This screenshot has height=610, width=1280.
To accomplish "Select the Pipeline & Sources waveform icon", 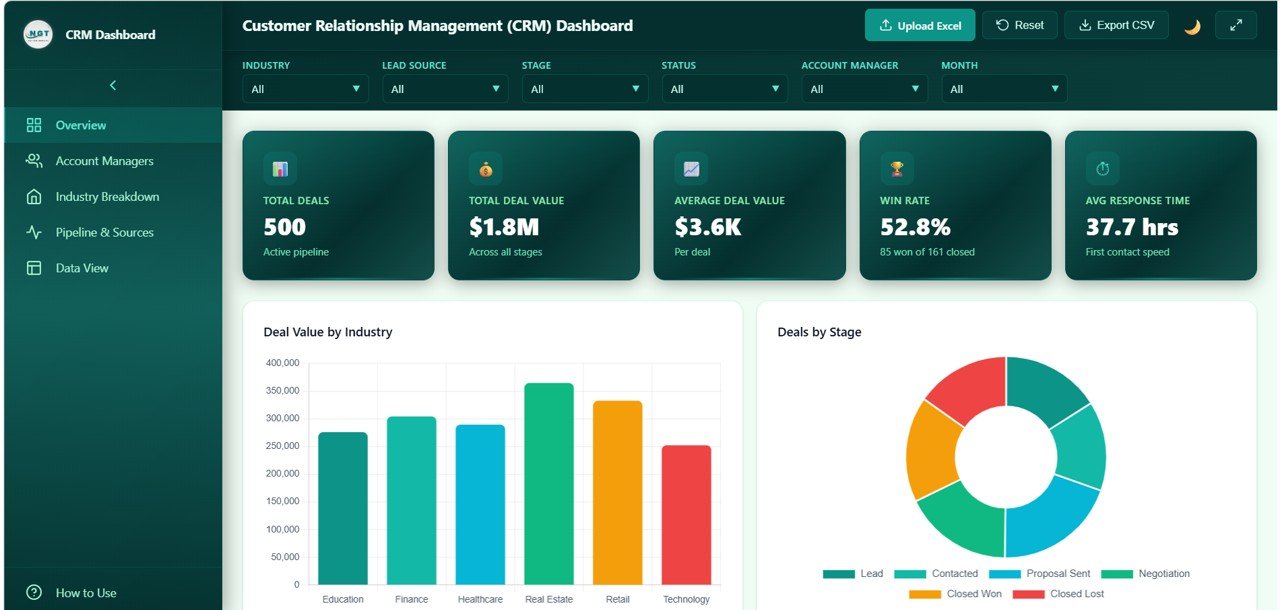I will tap(33, 232).
